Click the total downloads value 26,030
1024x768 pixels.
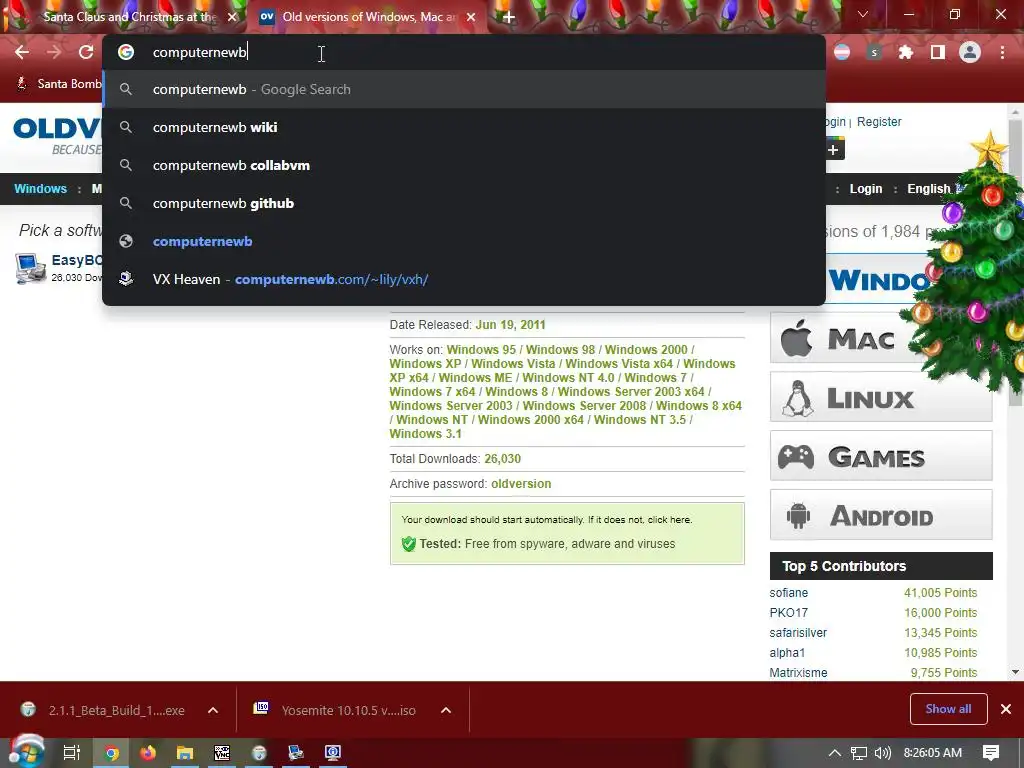click(x=502, y=458)
